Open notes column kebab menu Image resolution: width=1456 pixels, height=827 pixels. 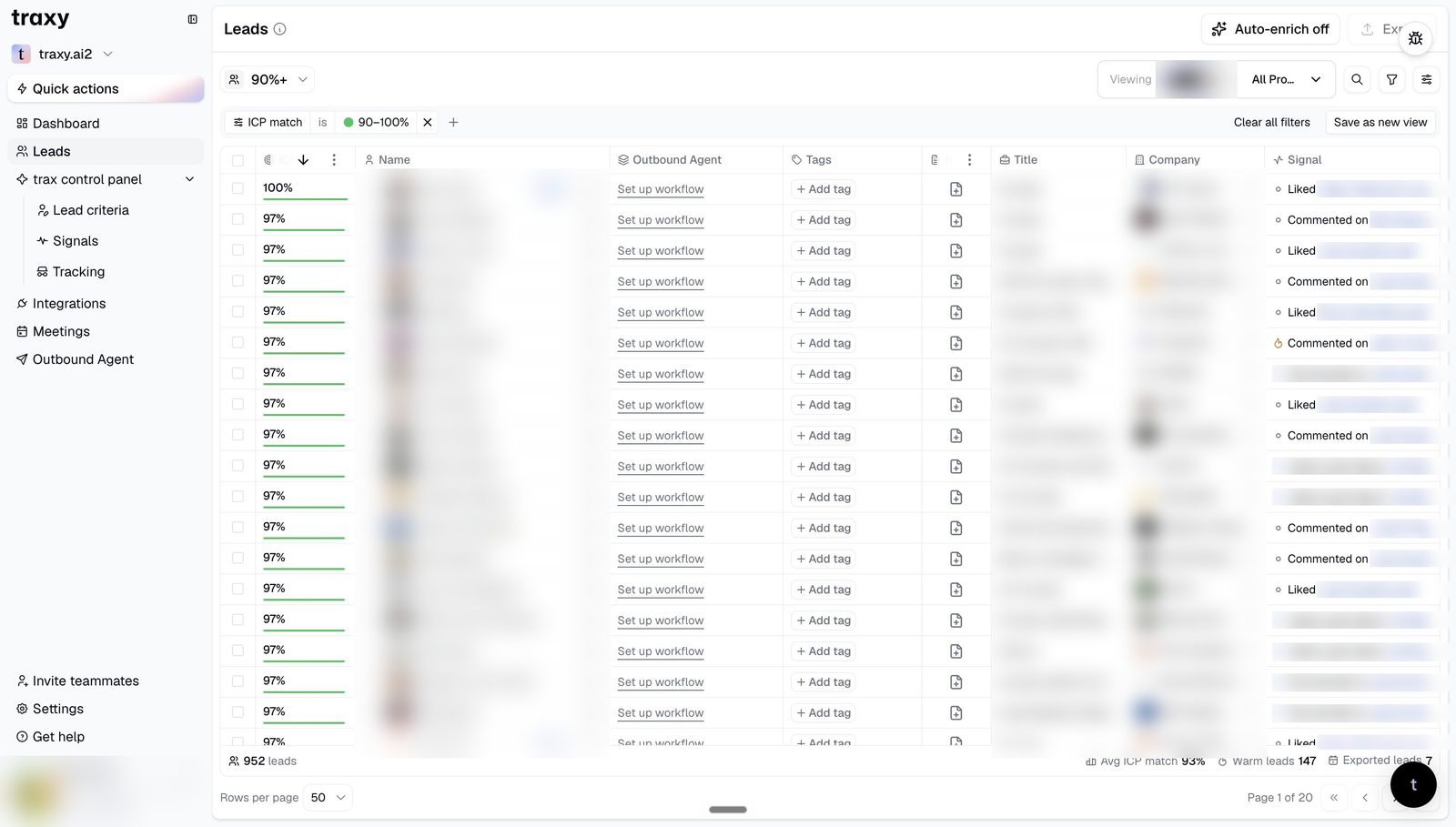tap(969, 159)
